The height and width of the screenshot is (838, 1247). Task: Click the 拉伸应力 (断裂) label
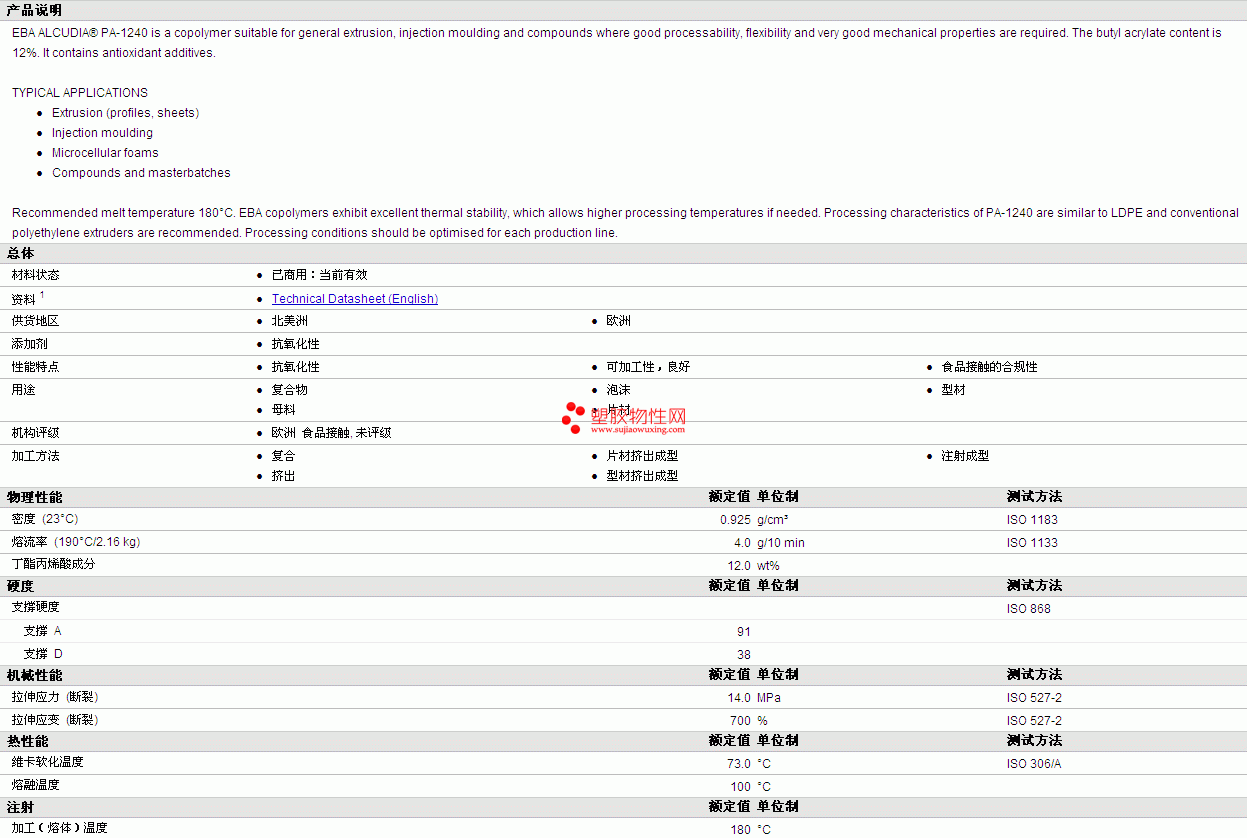54,697
